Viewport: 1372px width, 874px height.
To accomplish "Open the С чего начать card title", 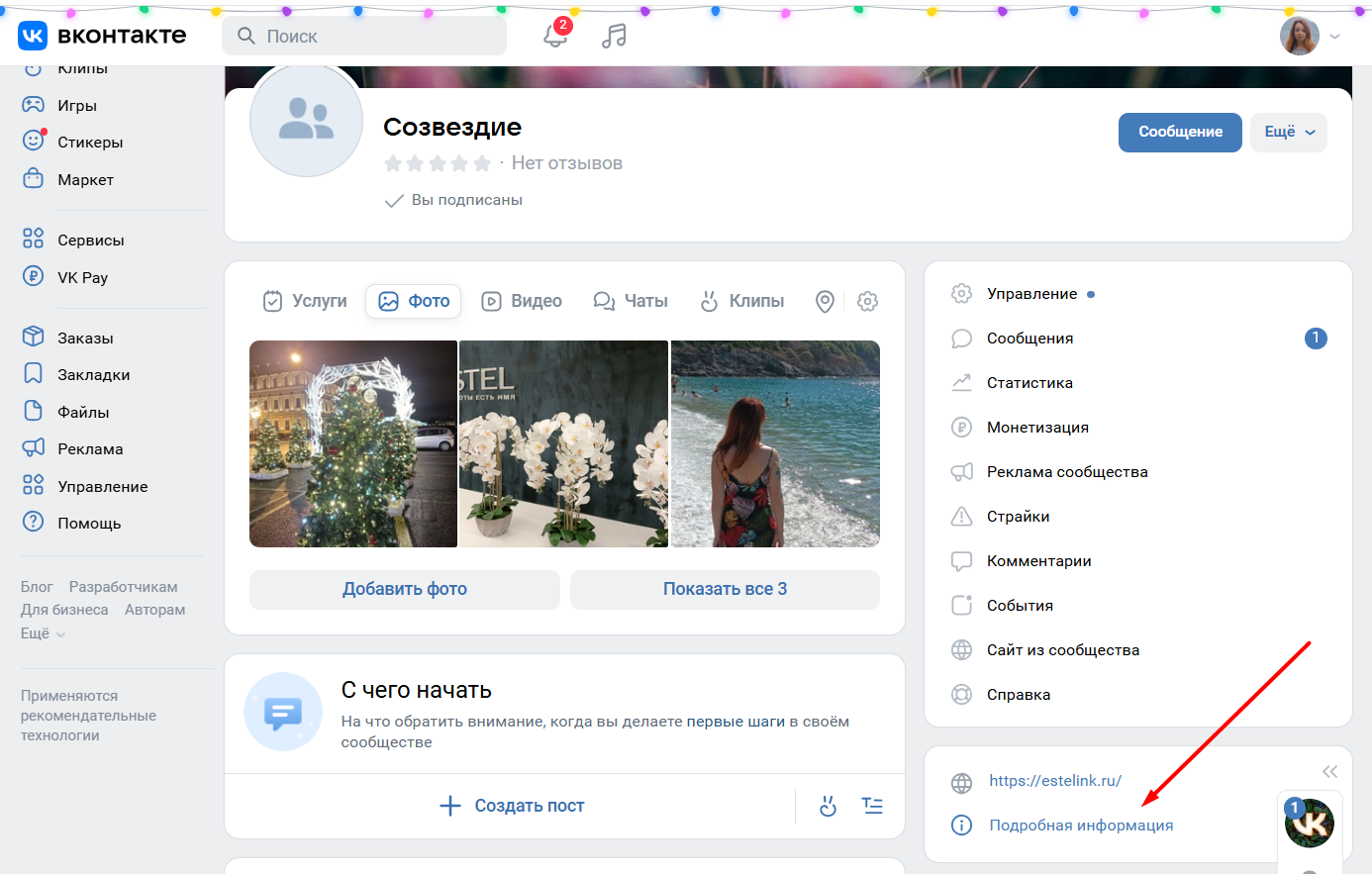I will click(x=417, y=690).
